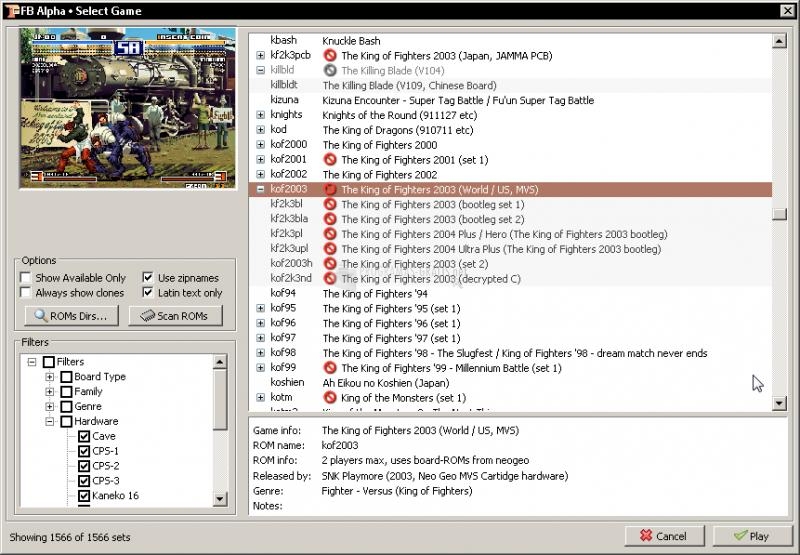Uncheck Use zipnames option
The width and height of the screenshot is (800, 555).
[148, 278]
